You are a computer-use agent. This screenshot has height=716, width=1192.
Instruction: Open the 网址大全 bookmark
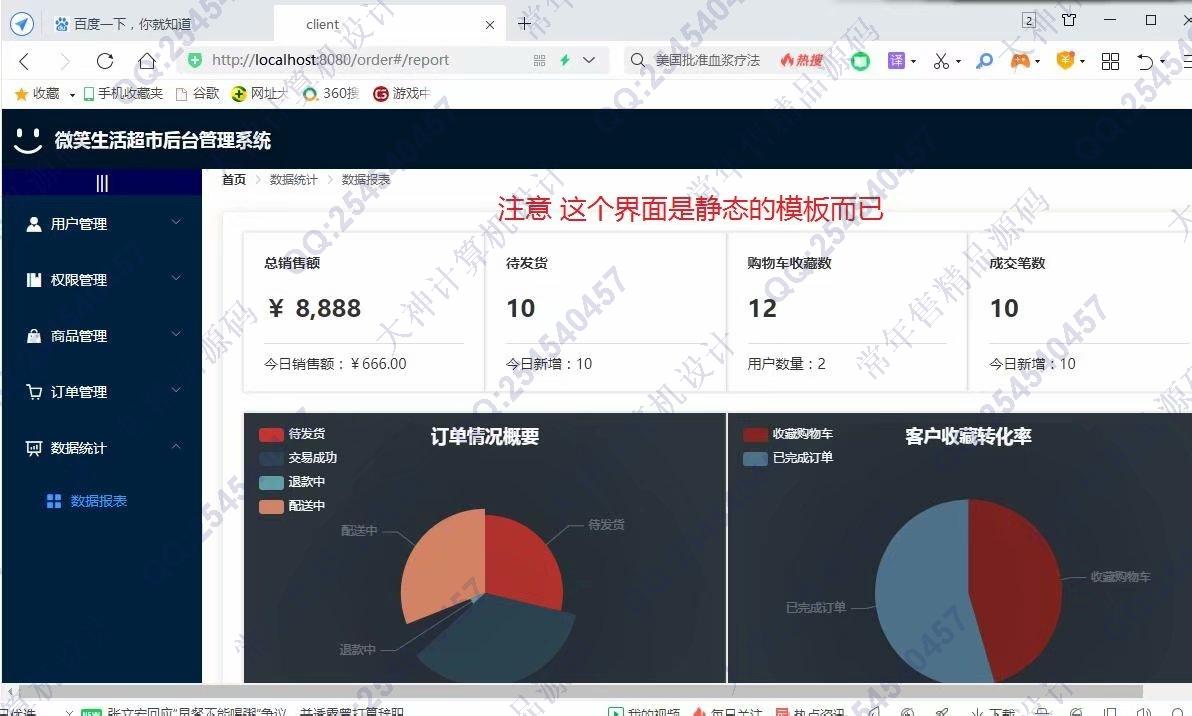[259, 93]
